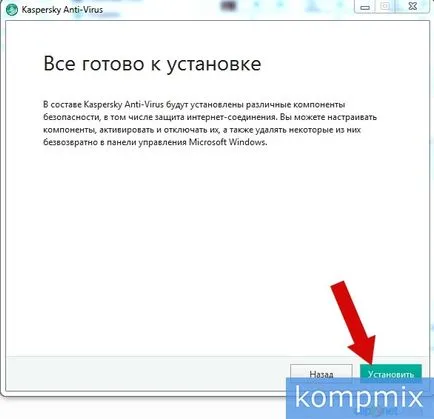This screenshot has width=434, height=419.
Task: Click the line starting "В составе Kaspersky Anti-Virus"
Action: [x=194, y=105]
